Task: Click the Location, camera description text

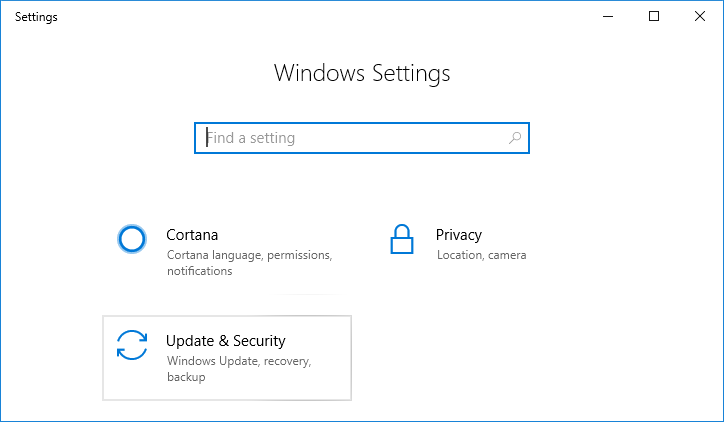Action: point(481,255)
